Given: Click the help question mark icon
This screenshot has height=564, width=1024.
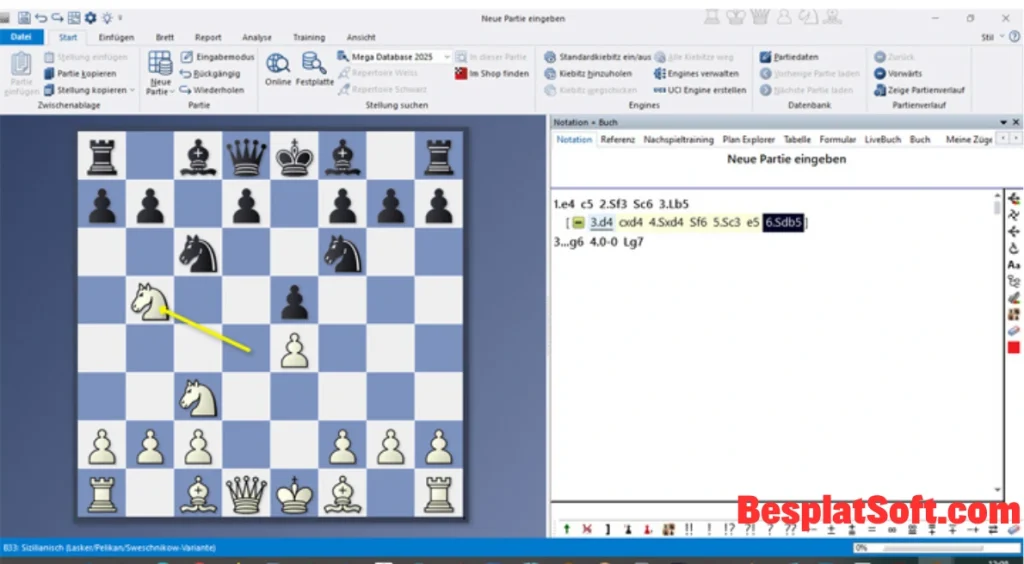Looking at the screenshot, I should pyautogui.click(x=1015, y=37).
